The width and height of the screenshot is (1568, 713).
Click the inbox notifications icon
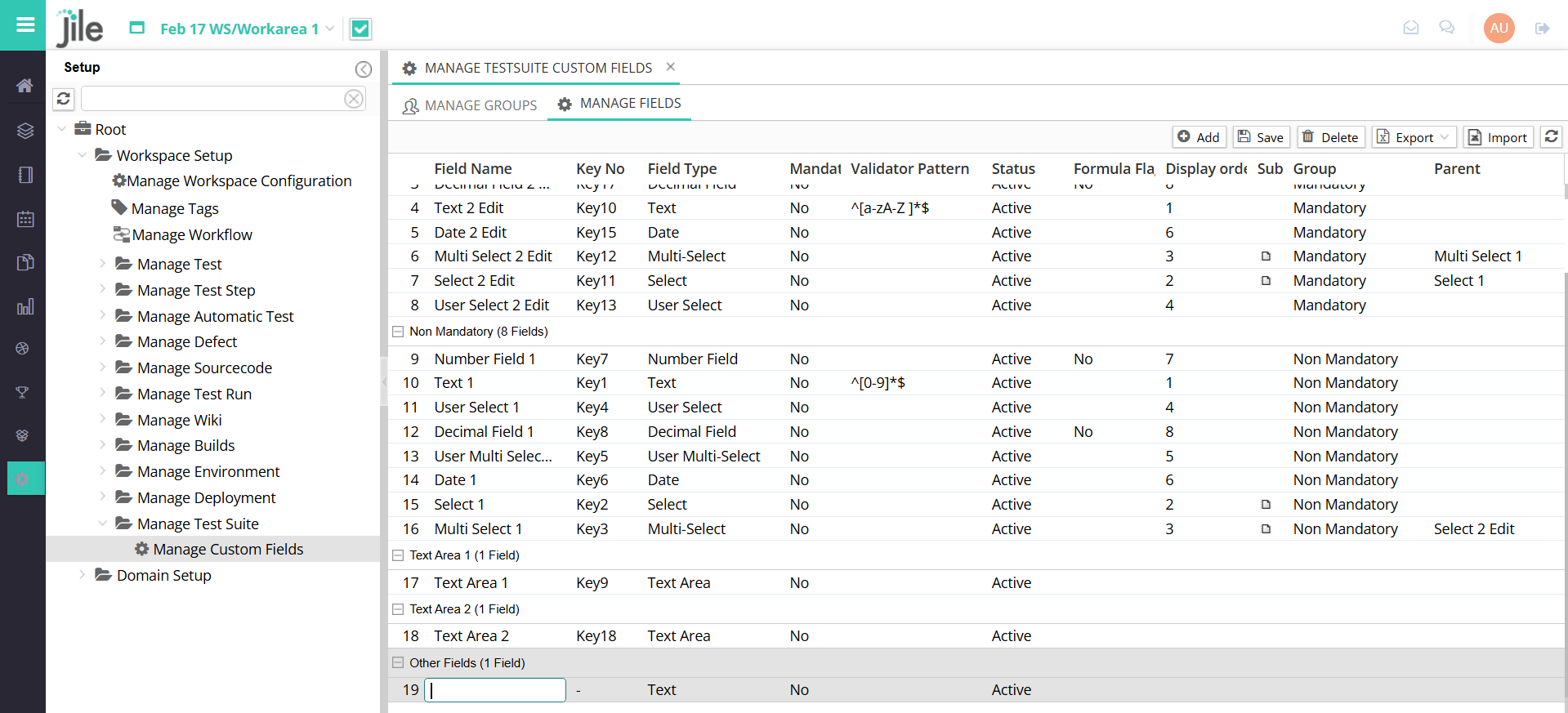pos(1410,29)
